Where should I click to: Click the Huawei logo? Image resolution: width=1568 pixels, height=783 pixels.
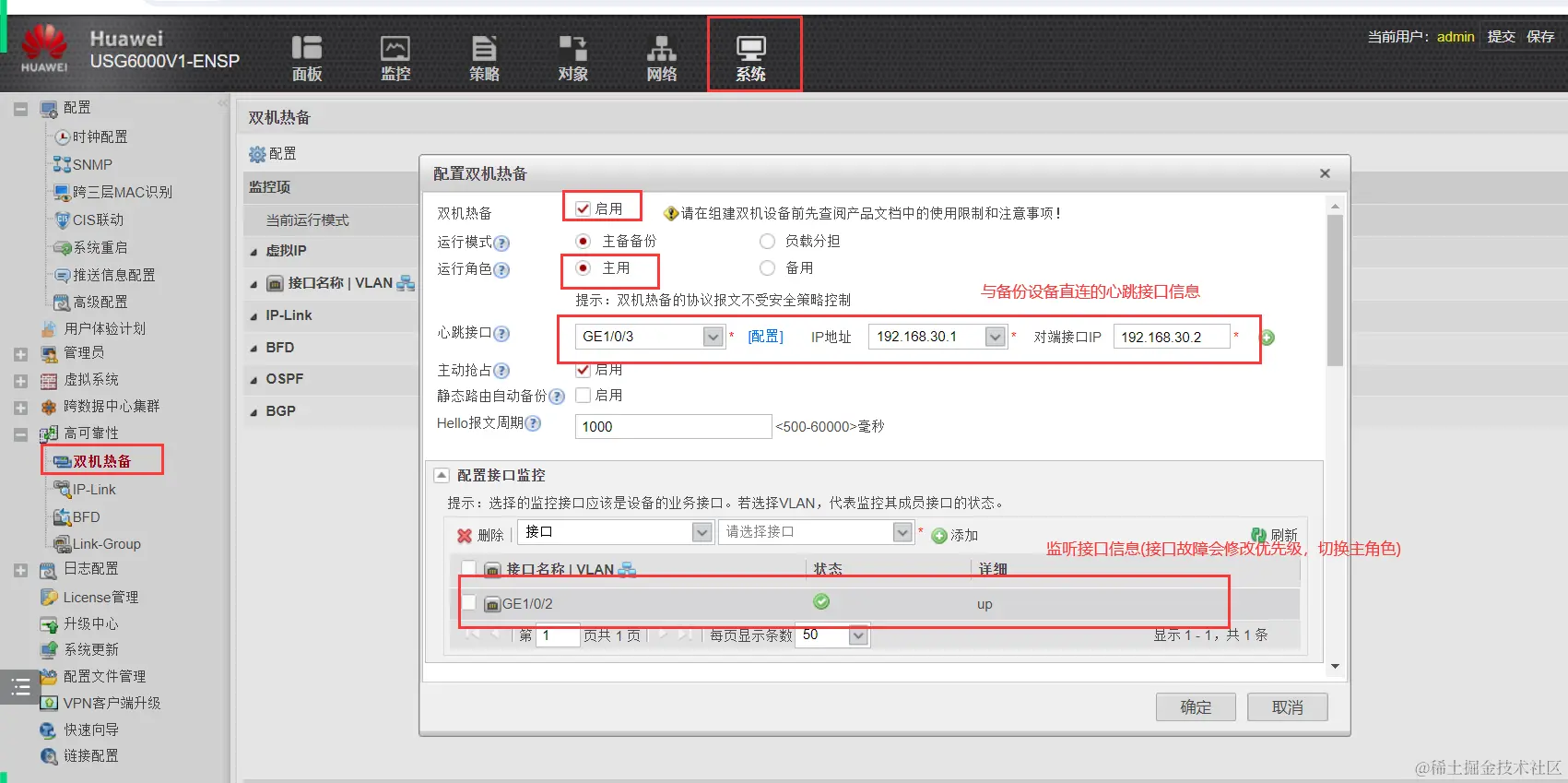[x=44, y=49]
